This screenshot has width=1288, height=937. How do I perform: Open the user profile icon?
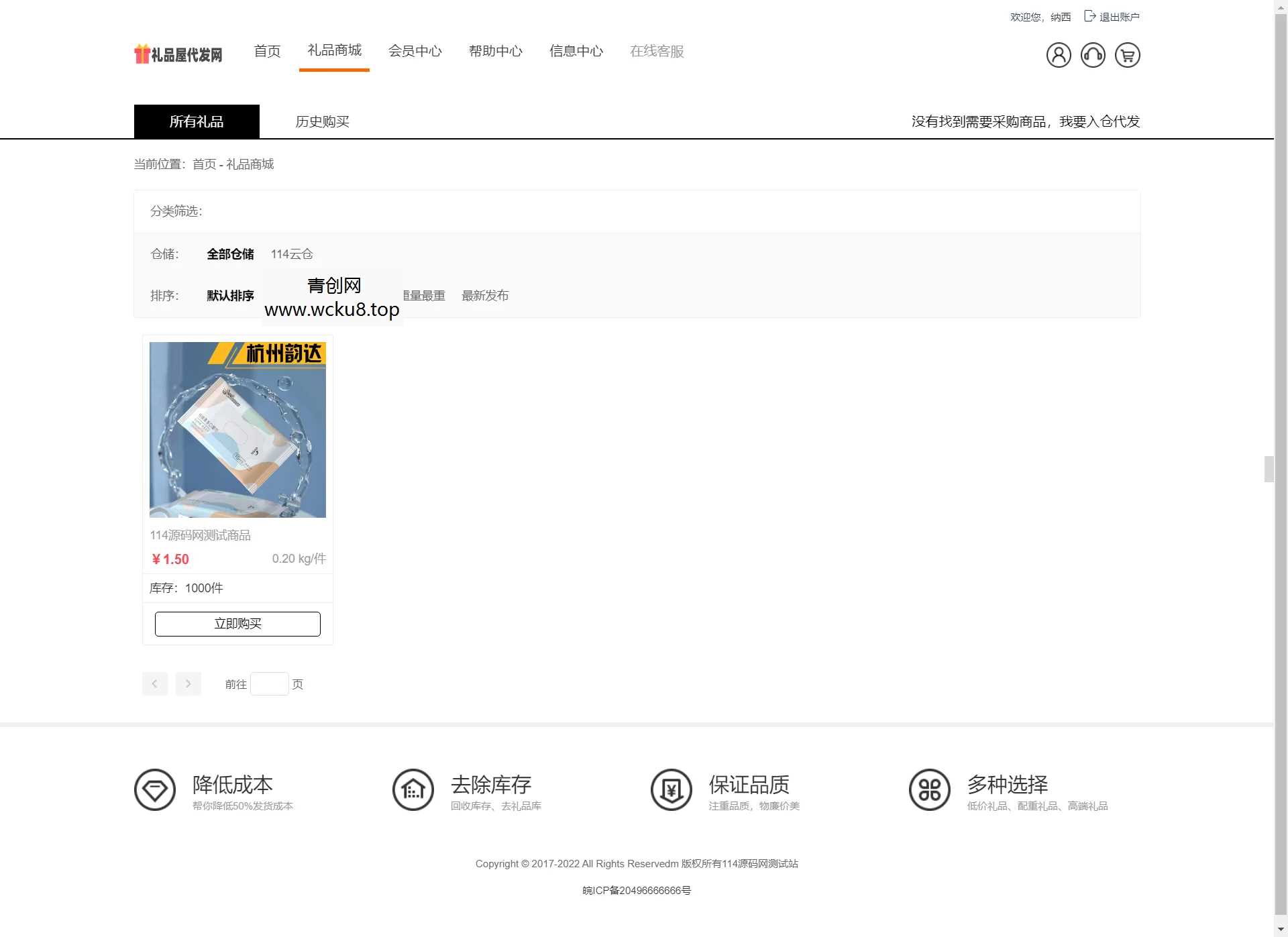coord(1059,55)
